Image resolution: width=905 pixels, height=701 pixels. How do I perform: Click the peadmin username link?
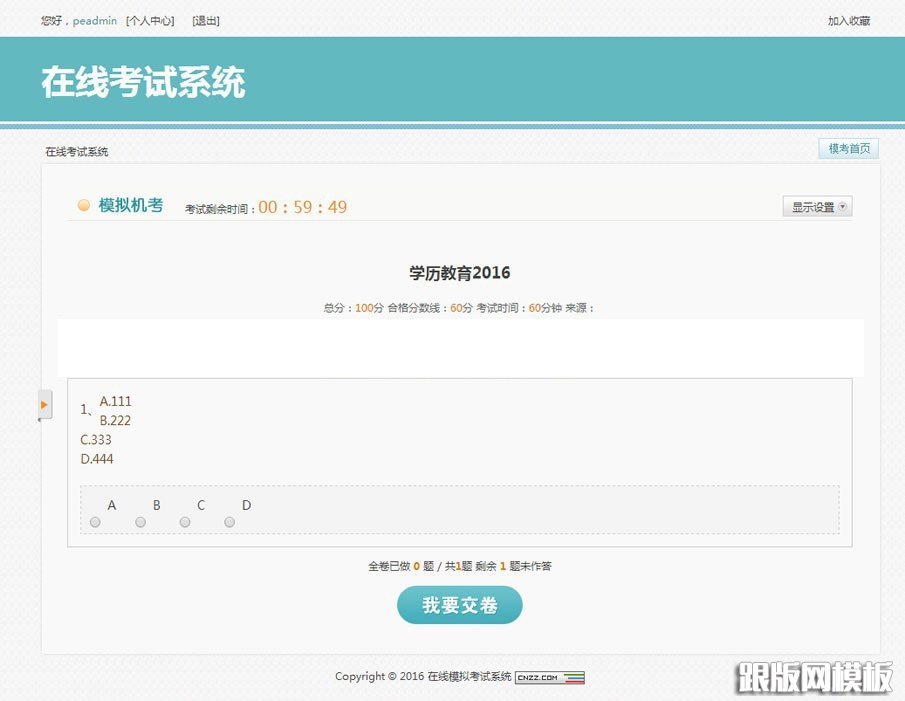pyautogui.click(x=93, y=20)
